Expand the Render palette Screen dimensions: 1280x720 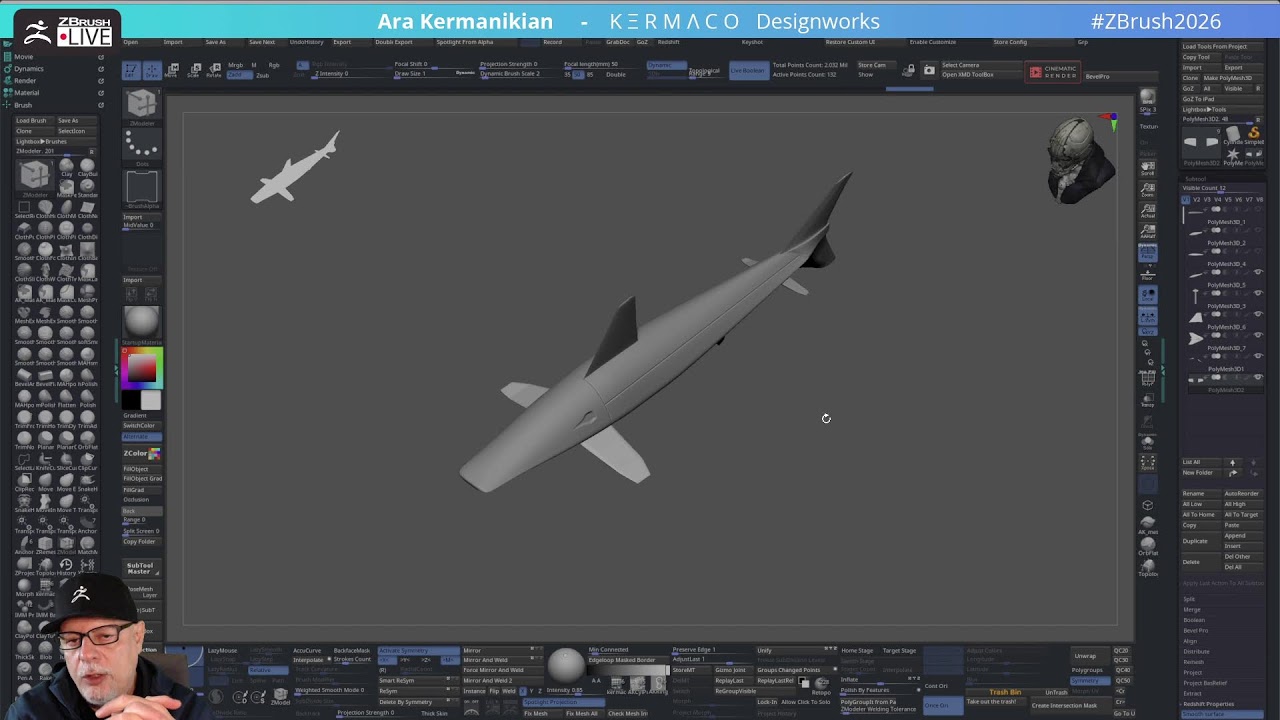25,81
